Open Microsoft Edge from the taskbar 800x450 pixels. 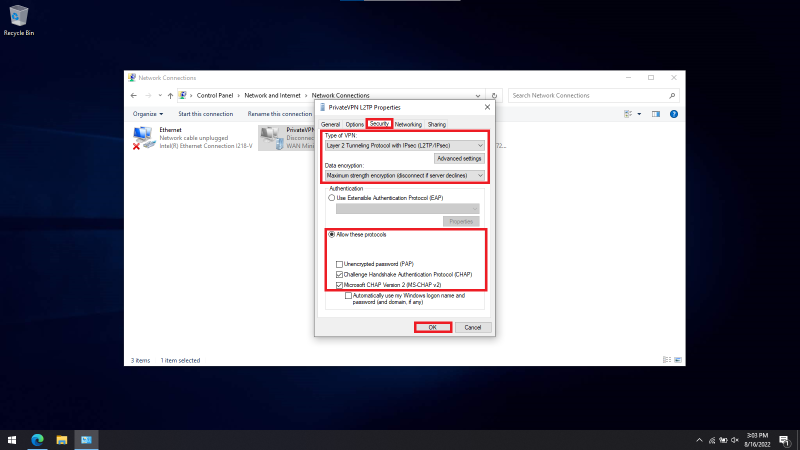(38, 440)
